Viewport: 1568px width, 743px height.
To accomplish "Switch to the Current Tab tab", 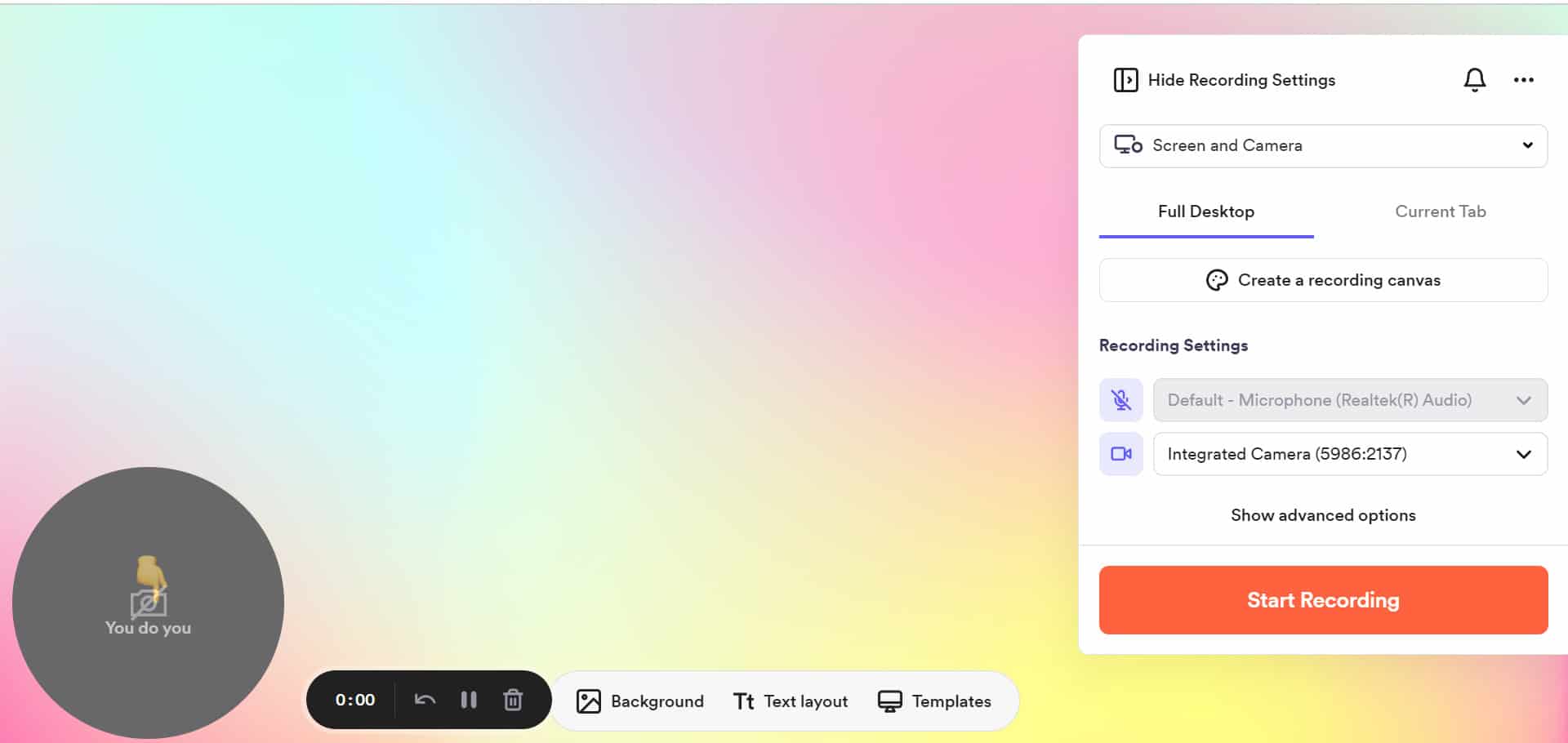I will point(1440,211).
